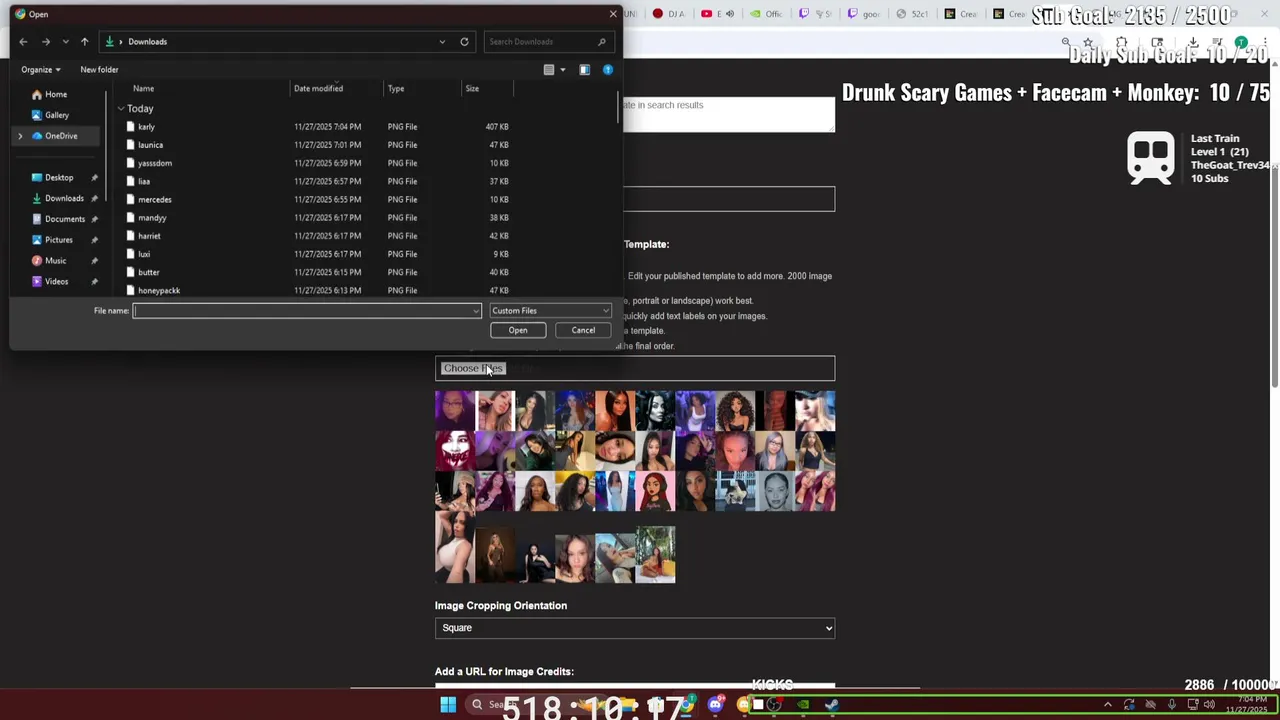The width and height of the screenshot is (1280, 720).
Task: Select the luxi PNG file
Action: pyautogui.click(x=318, y=254)
